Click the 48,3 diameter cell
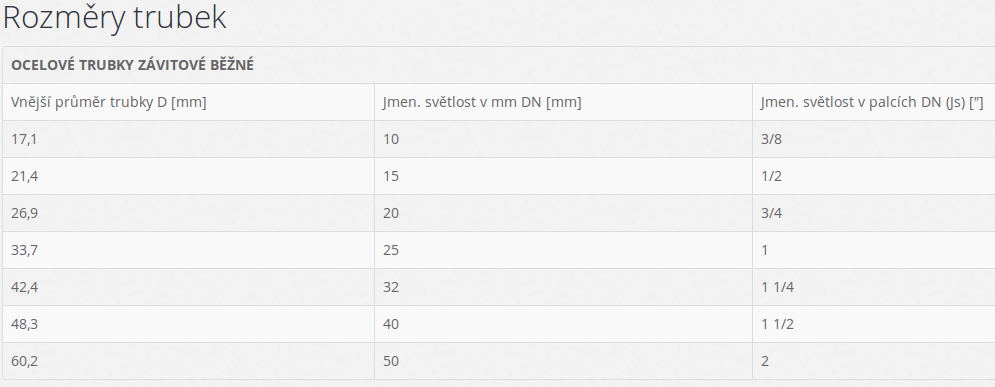Screen dimensions: 995x387 pyautogui.click(x=188, y=324)
